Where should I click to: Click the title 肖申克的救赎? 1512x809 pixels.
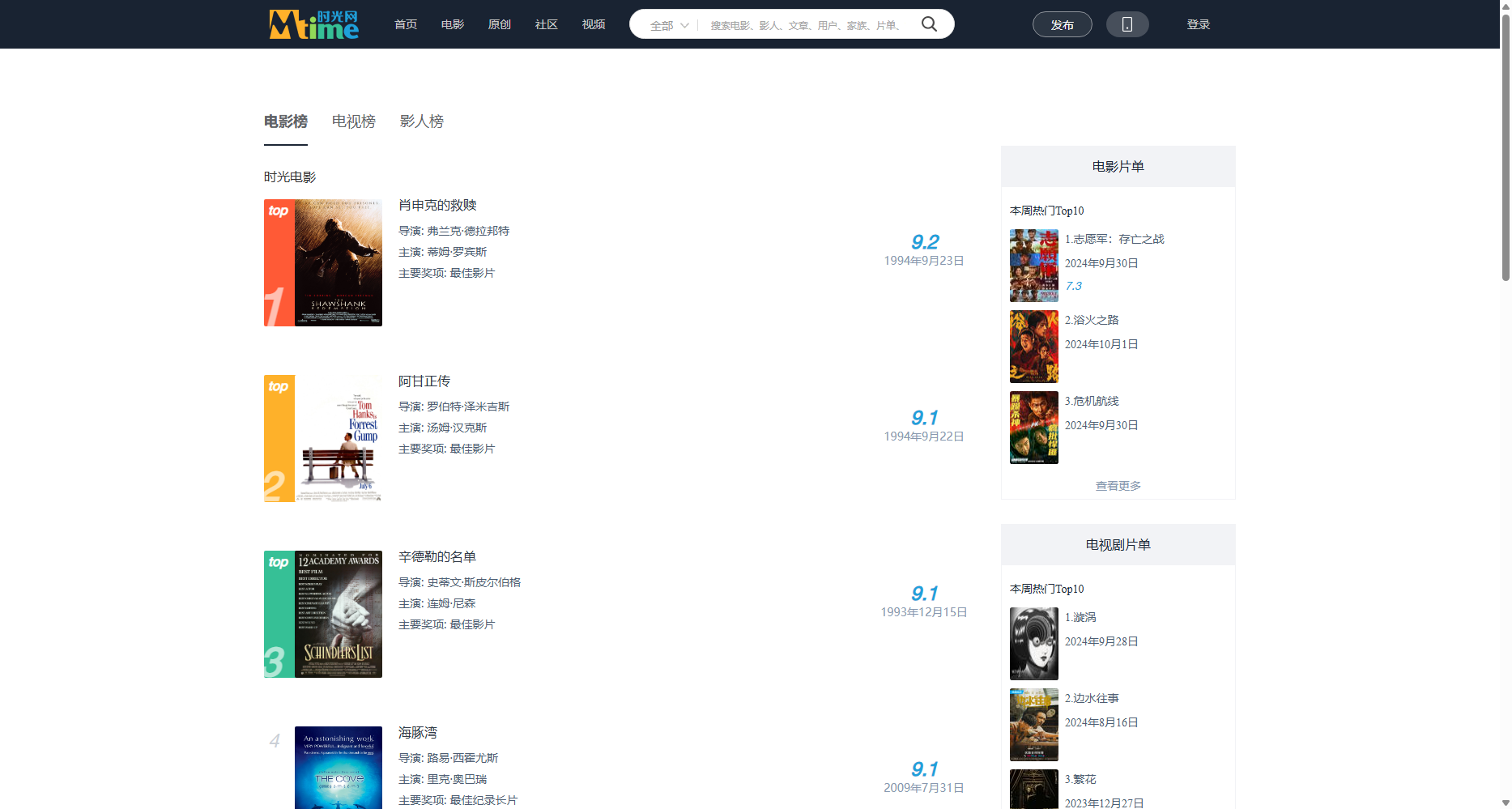(x=437, y=206)
